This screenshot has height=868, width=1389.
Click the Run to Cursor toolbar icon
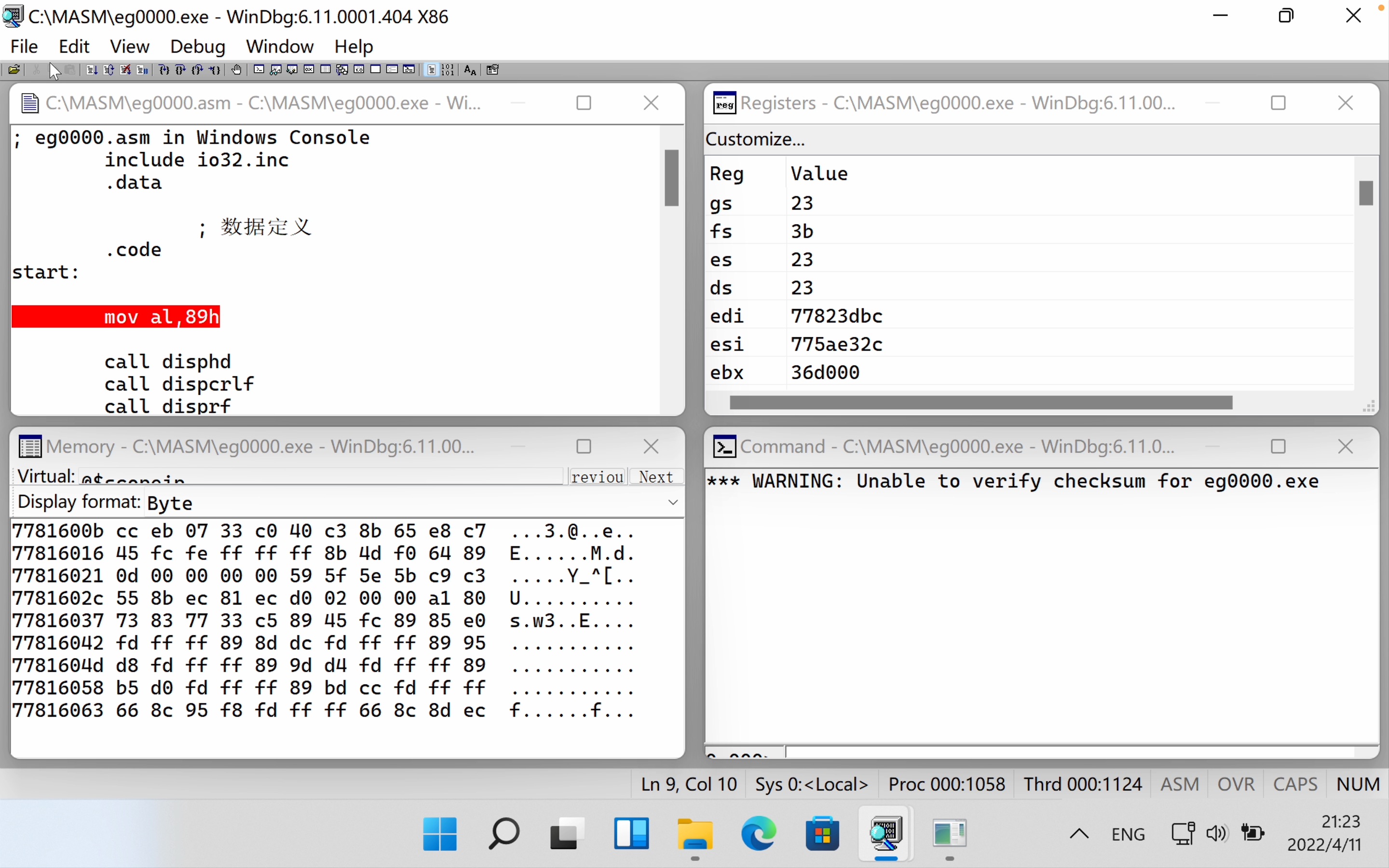coord(214,69)
